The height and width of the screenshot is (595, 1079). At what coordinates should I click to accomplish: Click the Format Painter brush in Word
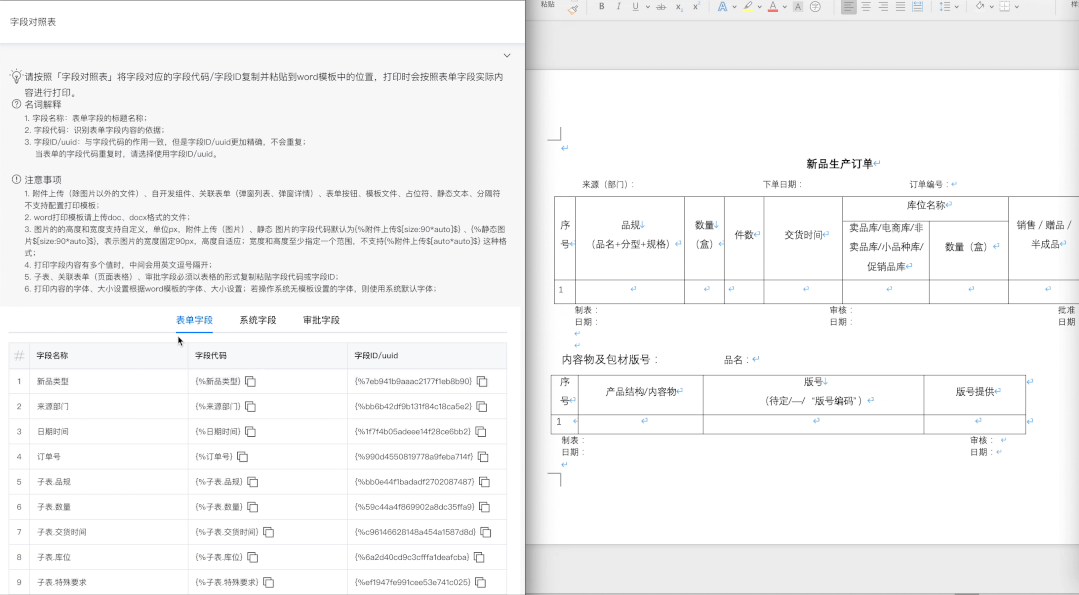(573, 8)
